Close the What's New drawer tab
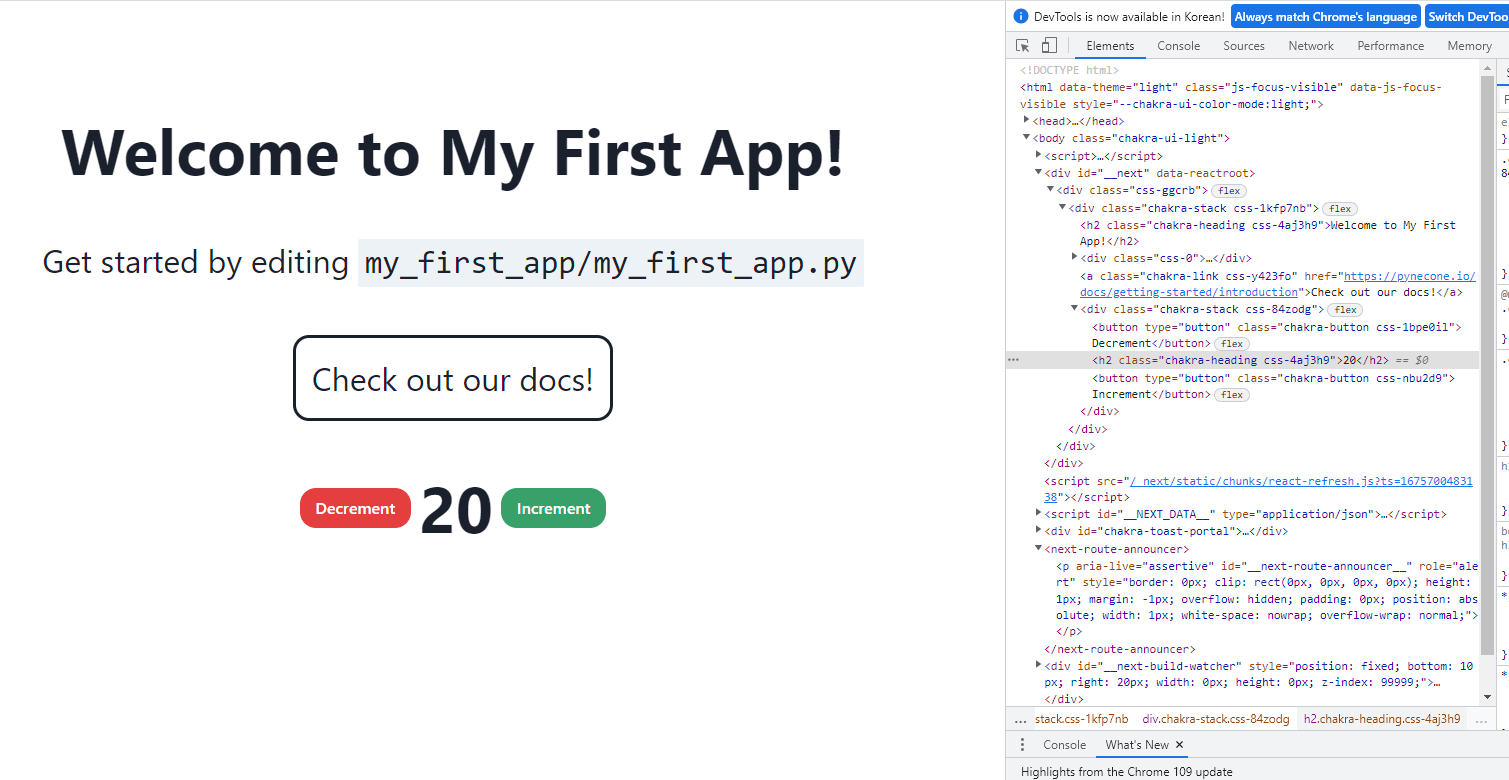 click(x=1179, y=745)
